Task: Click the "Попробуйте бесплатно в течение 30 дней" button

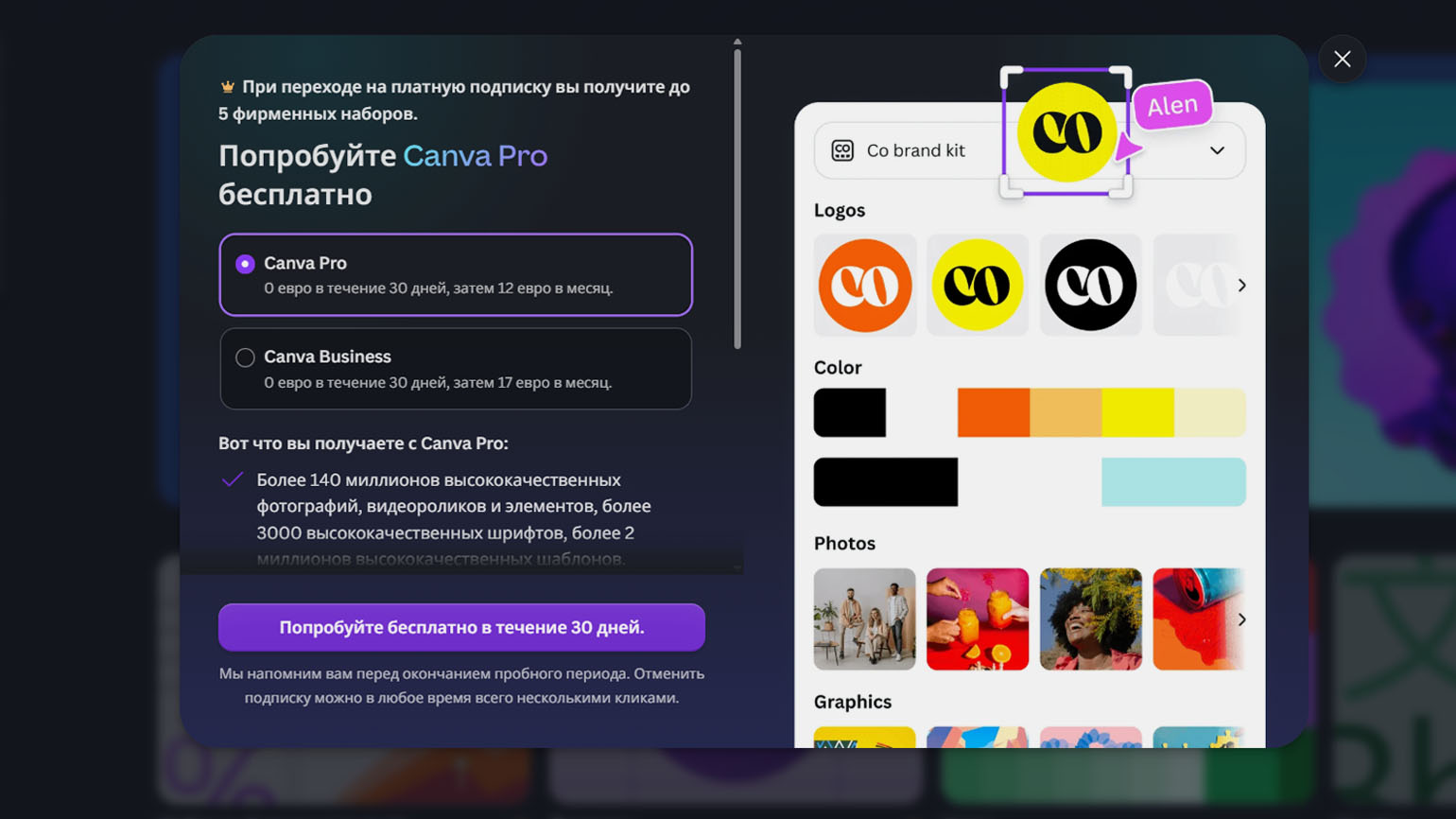Action: [461, 627]
